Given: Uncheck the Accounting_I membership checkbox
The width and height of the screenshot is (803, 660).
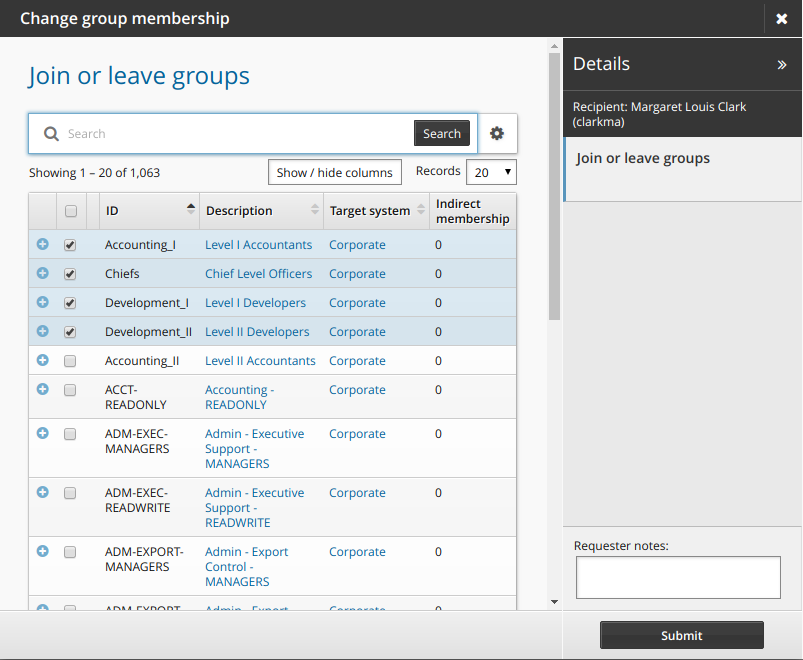Looking at the screenshot, I should point(70,244).
